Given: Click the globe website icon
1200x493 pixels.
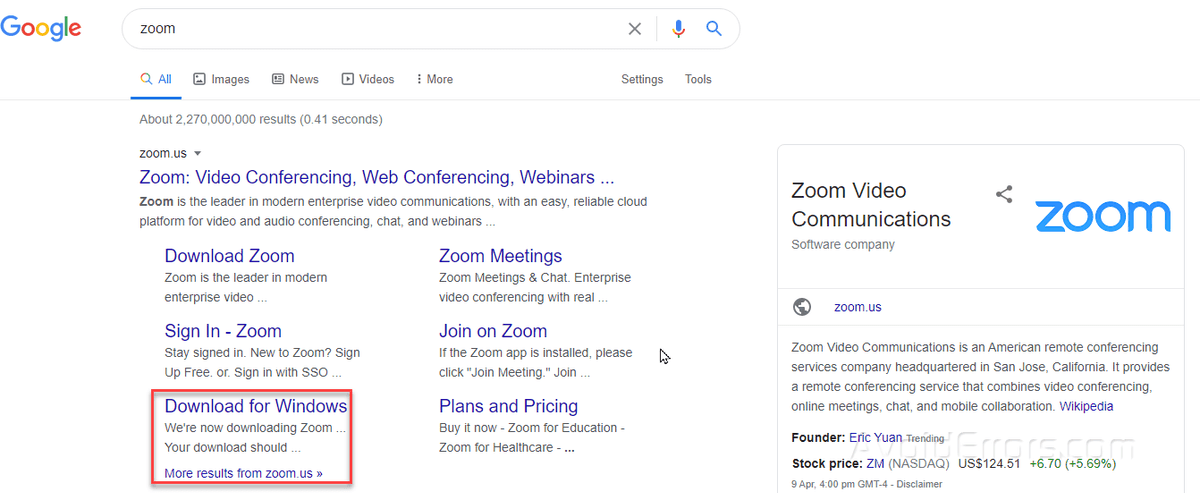Looking at the screenshot, I should 802,307.
